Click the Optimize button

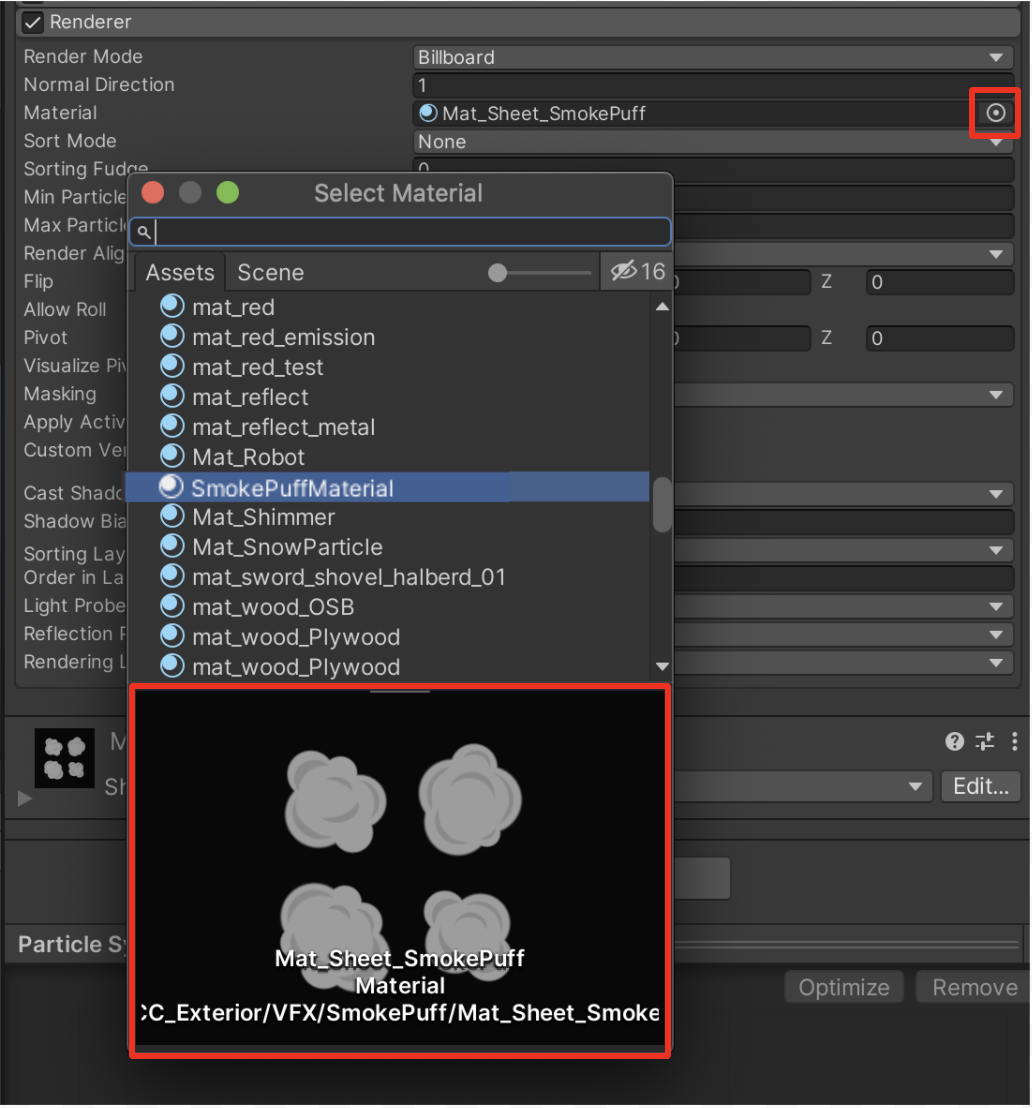pyautogui.click(x=844, y=988)
